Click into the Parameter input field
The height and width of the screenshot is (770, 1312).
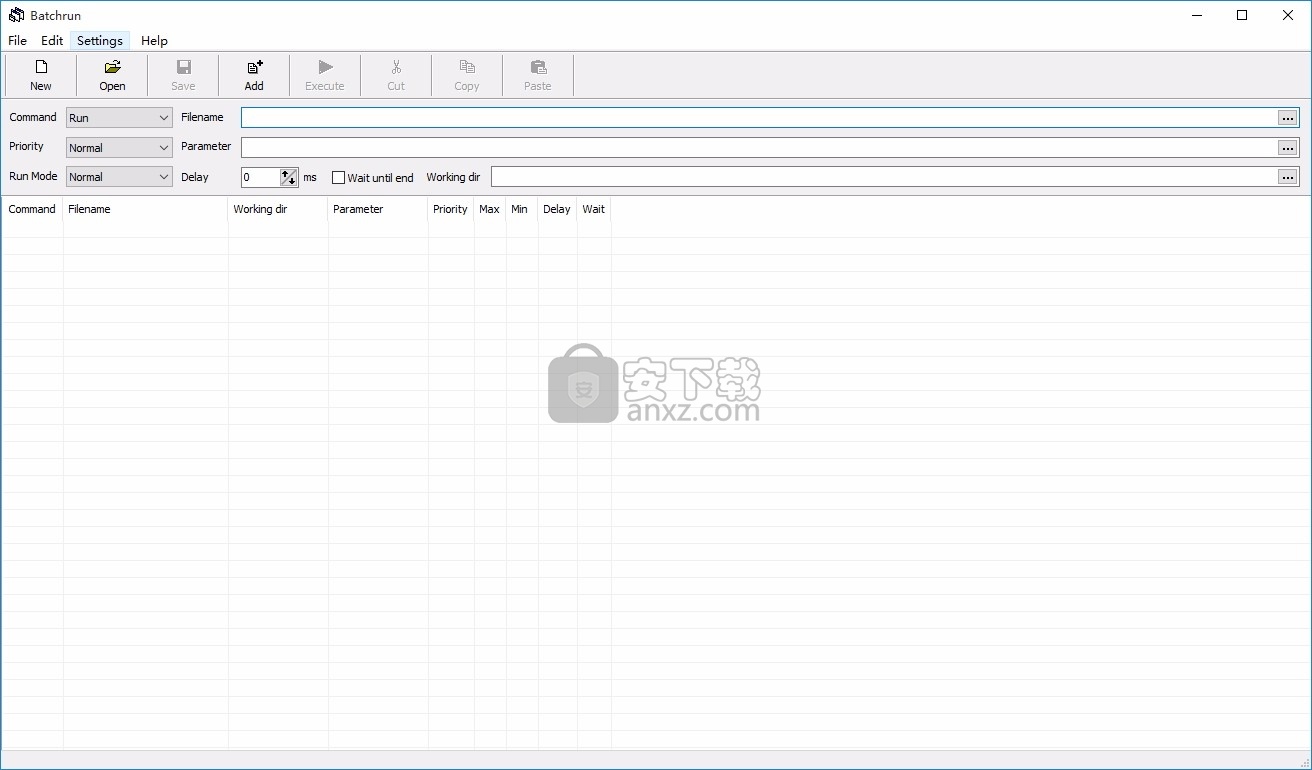click(x=759, y=148)
